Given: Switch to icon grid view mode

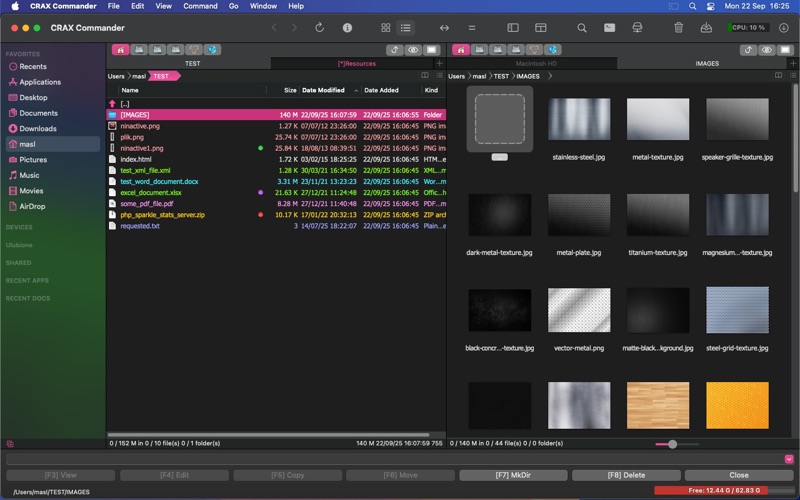Looking at the screenshot, I should 386,28.
